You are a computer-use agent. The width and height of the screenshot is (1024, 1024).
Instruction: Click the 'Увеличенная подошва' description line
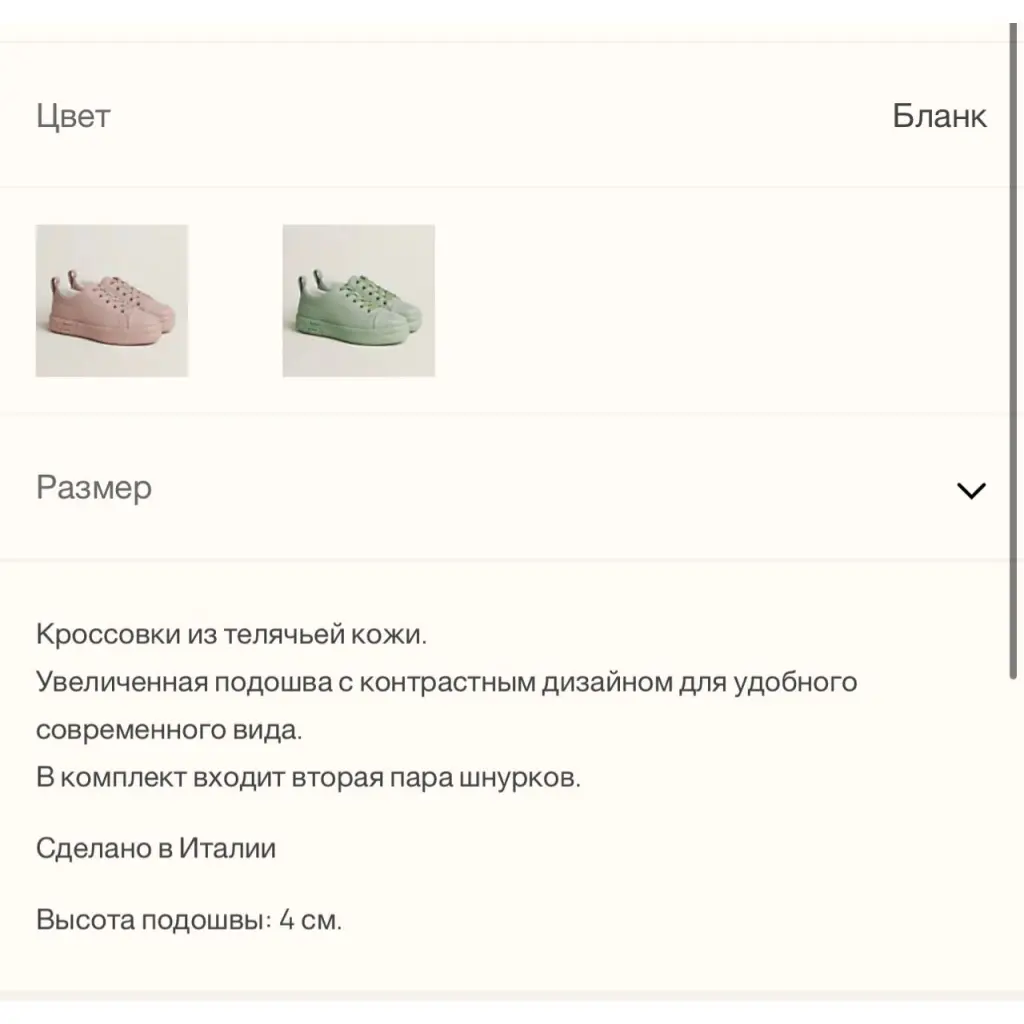point(446,682)
